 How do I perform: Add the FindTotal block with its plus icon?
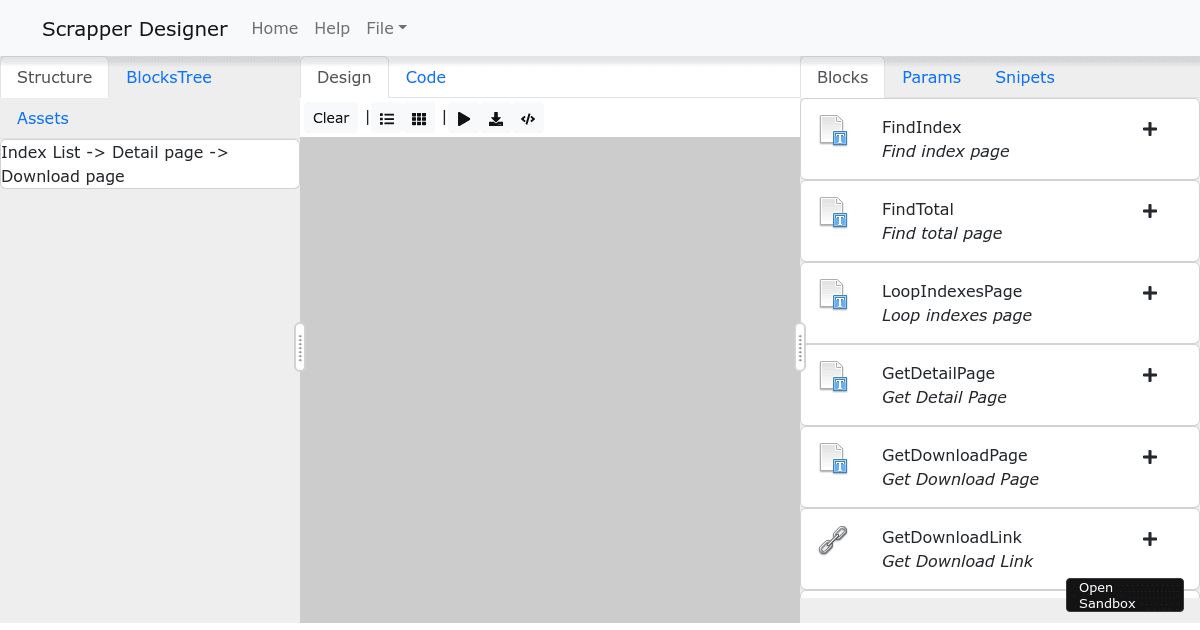[1150, 211]
